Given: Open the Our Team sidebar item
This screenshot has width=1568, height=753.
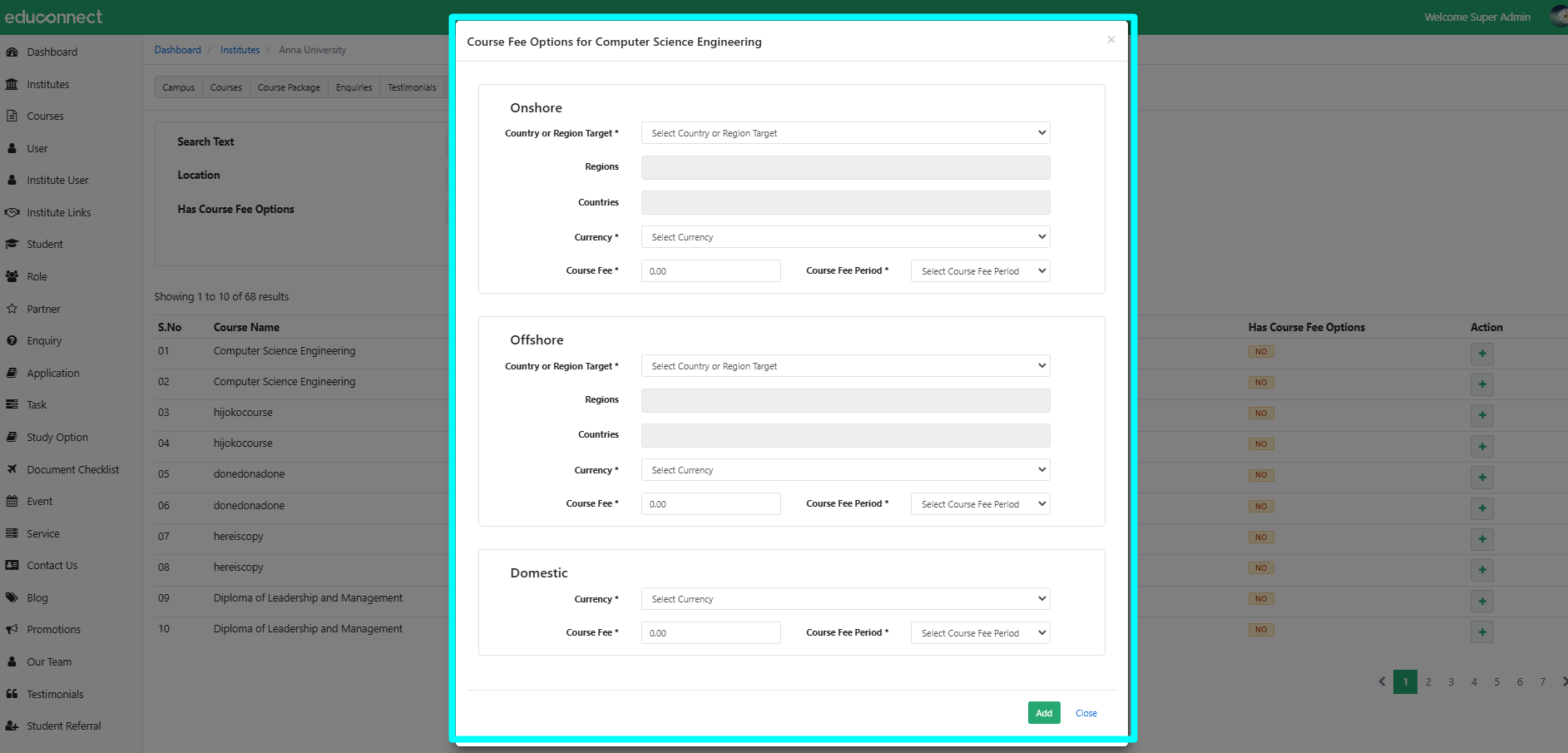Looking at the screenshot, I should coord(49,662).
